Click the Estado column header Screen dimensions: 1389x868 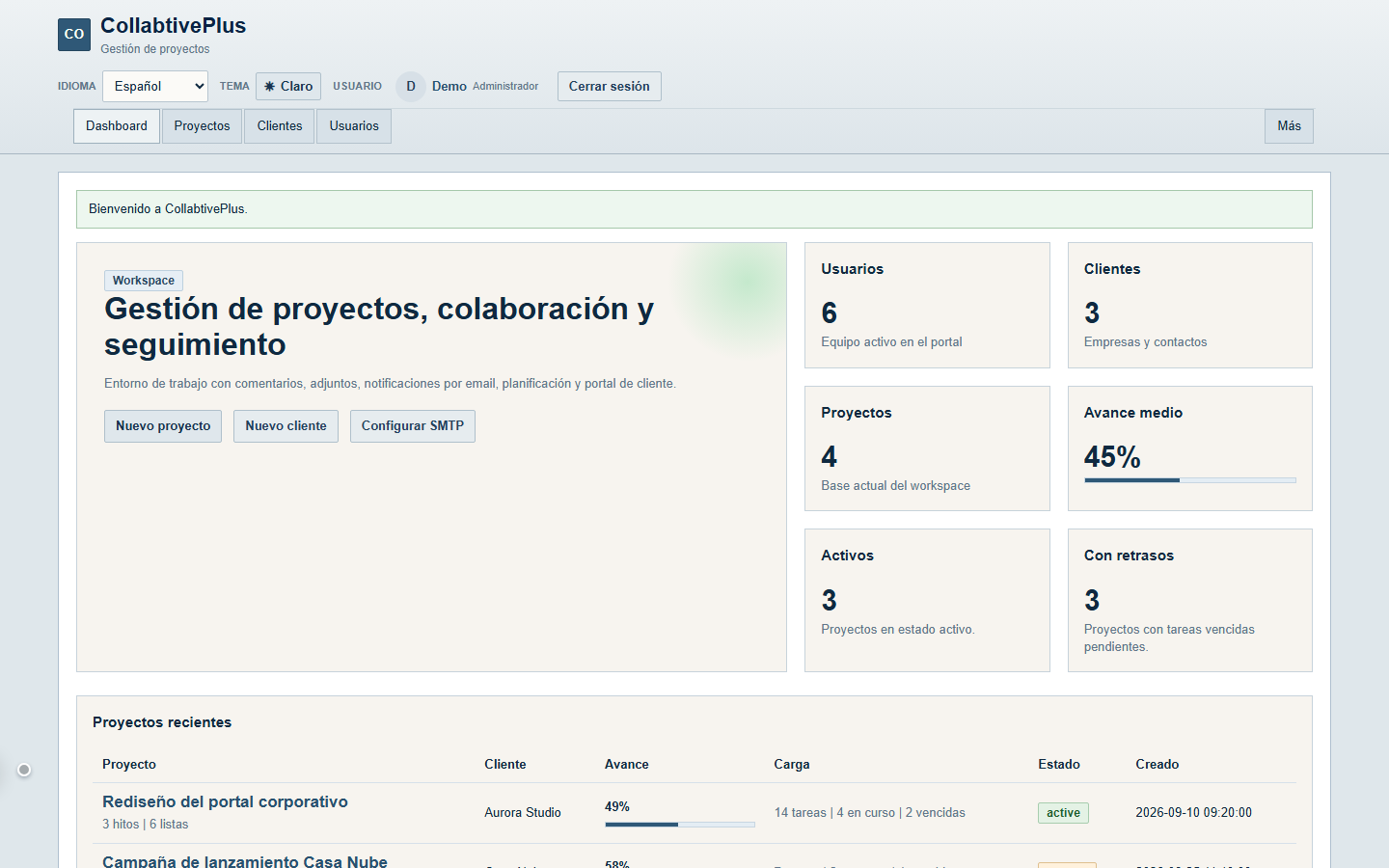1059,764
